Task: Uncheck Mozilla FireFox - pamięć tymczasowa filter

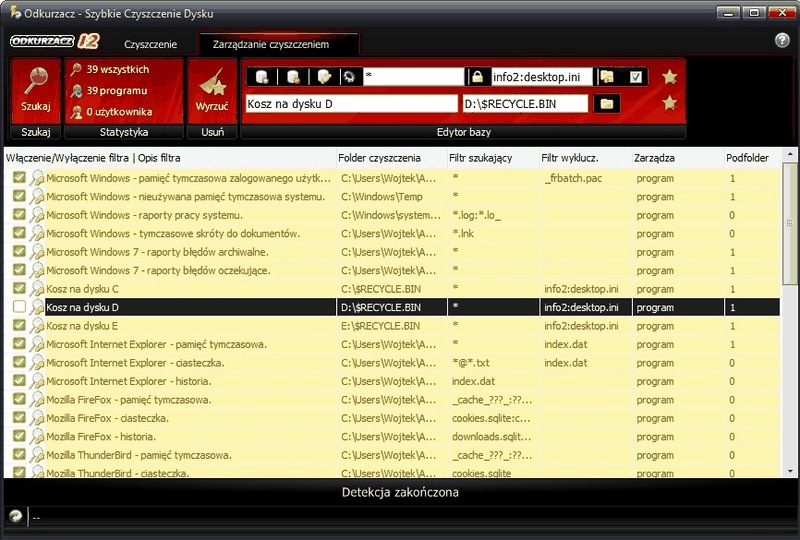Action: 19,399
